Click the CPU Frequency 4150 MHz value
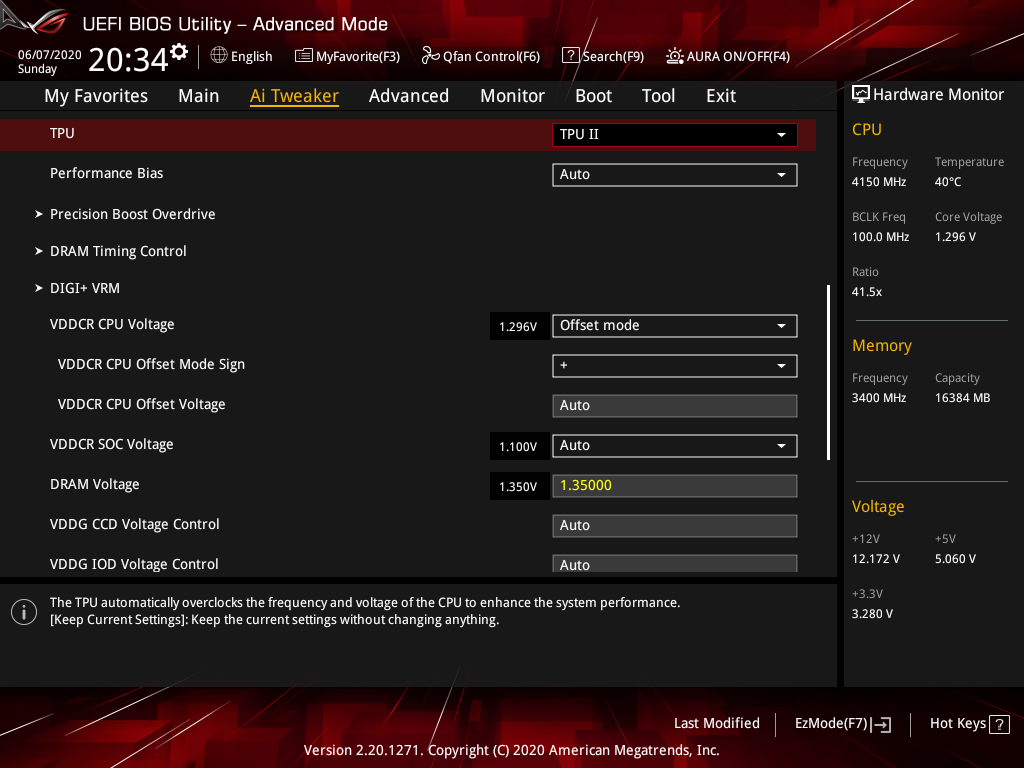The width and height of the screenshot is (1024, 768). (878, 182)
